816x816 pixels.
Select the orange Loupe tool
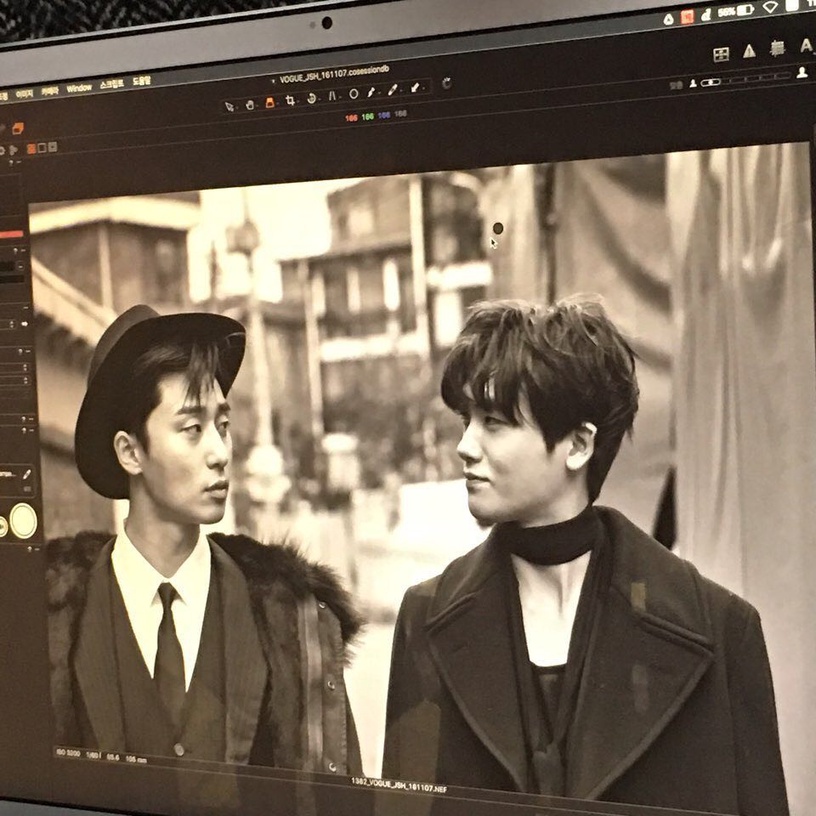click(x=270, y=102)
